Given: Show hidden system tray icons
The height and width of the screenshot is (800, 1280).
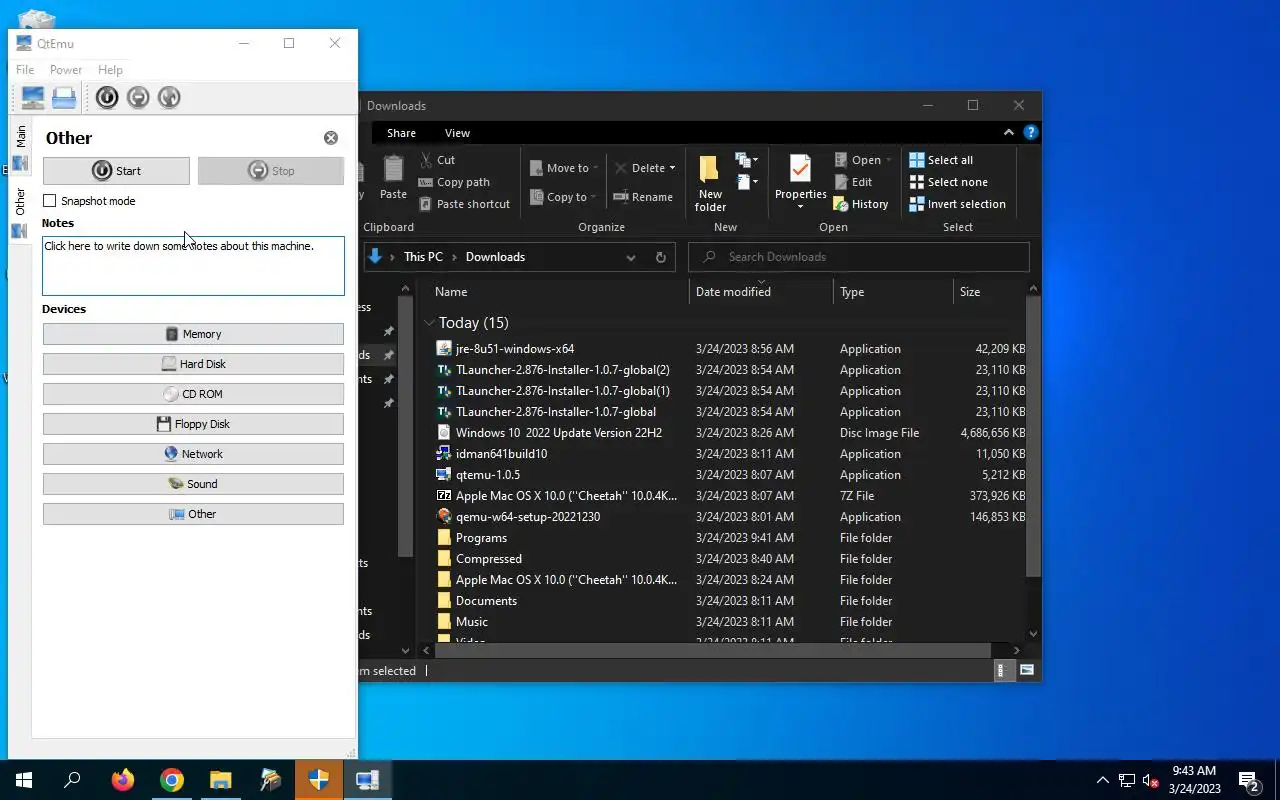Looking at the screenshot, I should tap(1103, 780).
